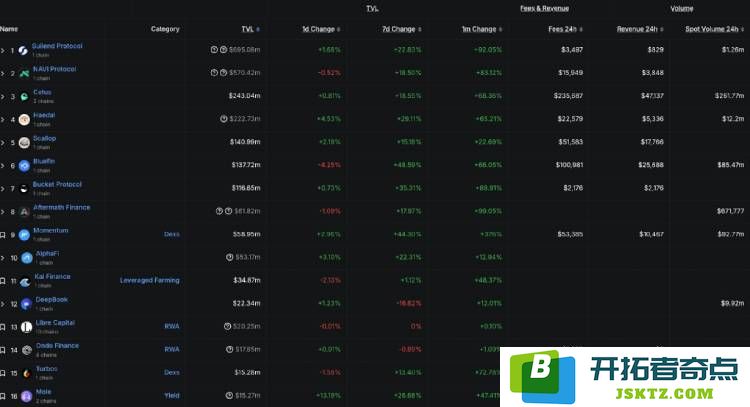Viewport: 750px width, 407px height.
Task: Select the TVL column group header
Action: (x=372, y=8)
